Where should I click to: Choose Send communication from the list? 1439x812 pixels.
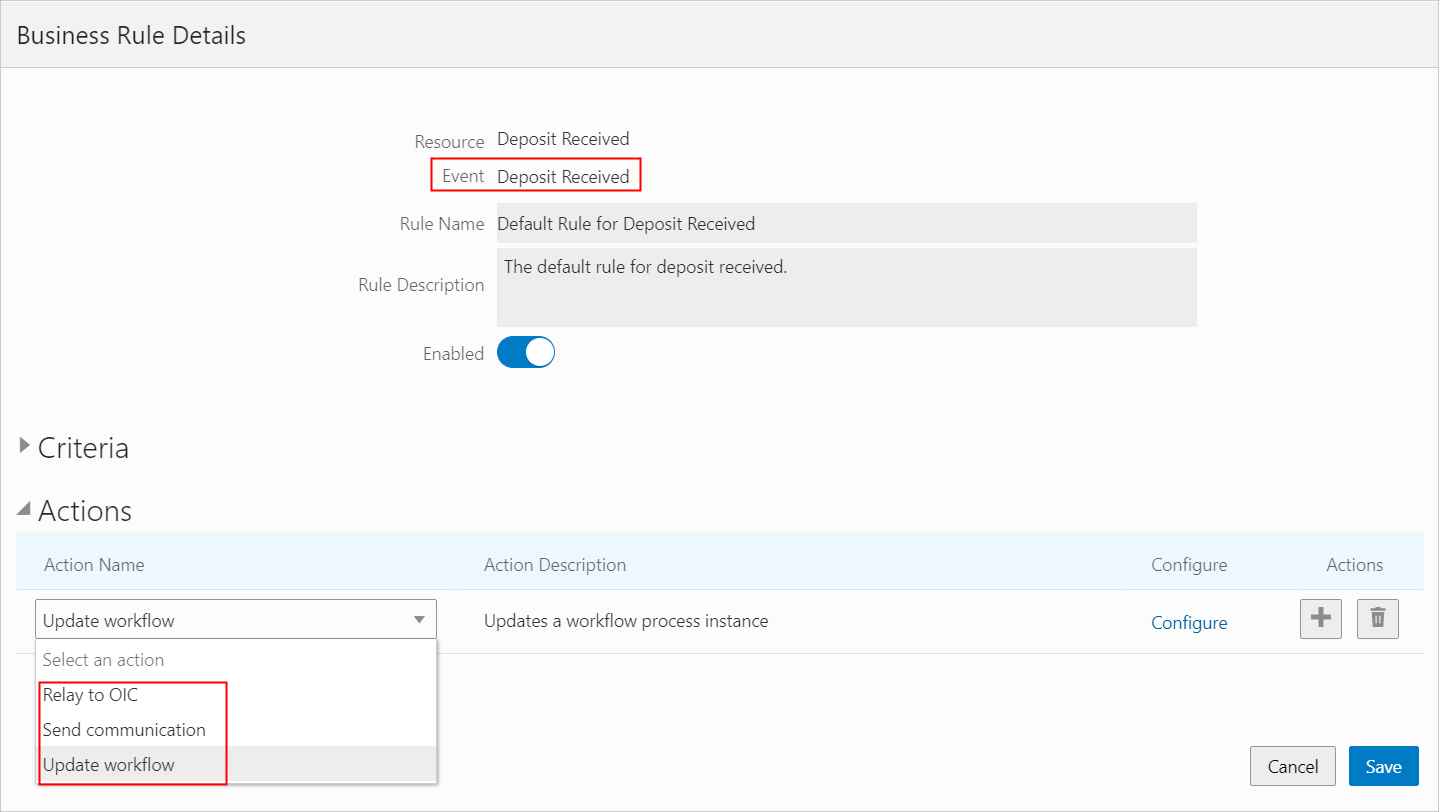click(124, 730)
